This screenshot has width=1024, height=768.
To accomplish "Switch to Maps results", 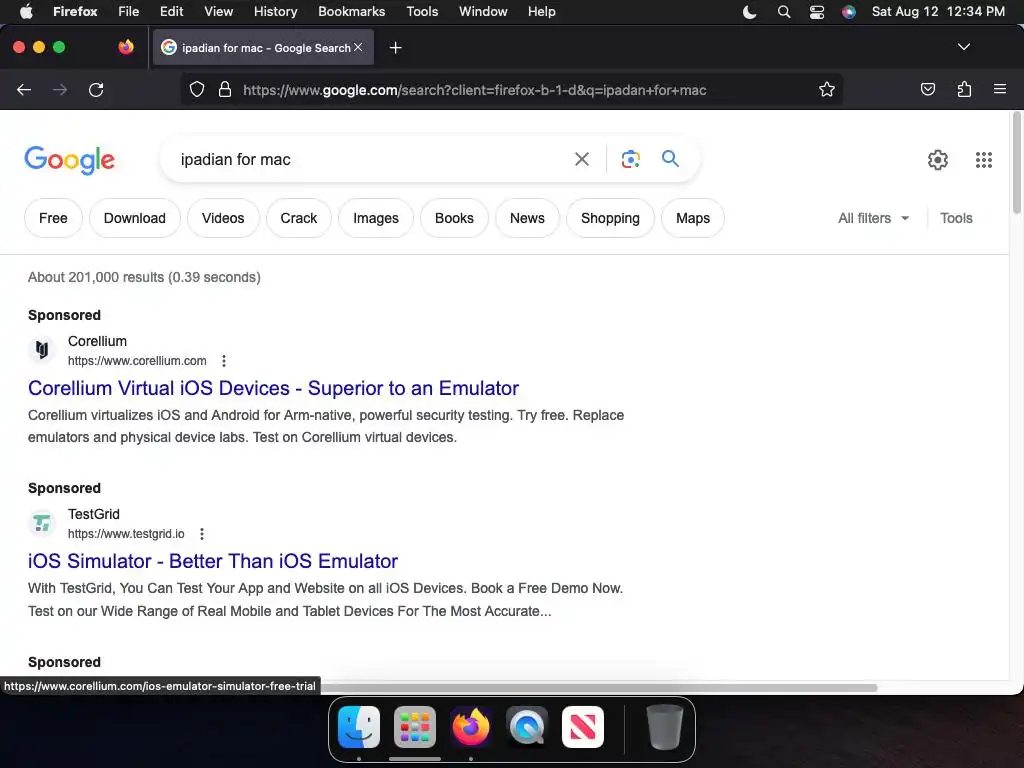I will [x=692, y=218].
